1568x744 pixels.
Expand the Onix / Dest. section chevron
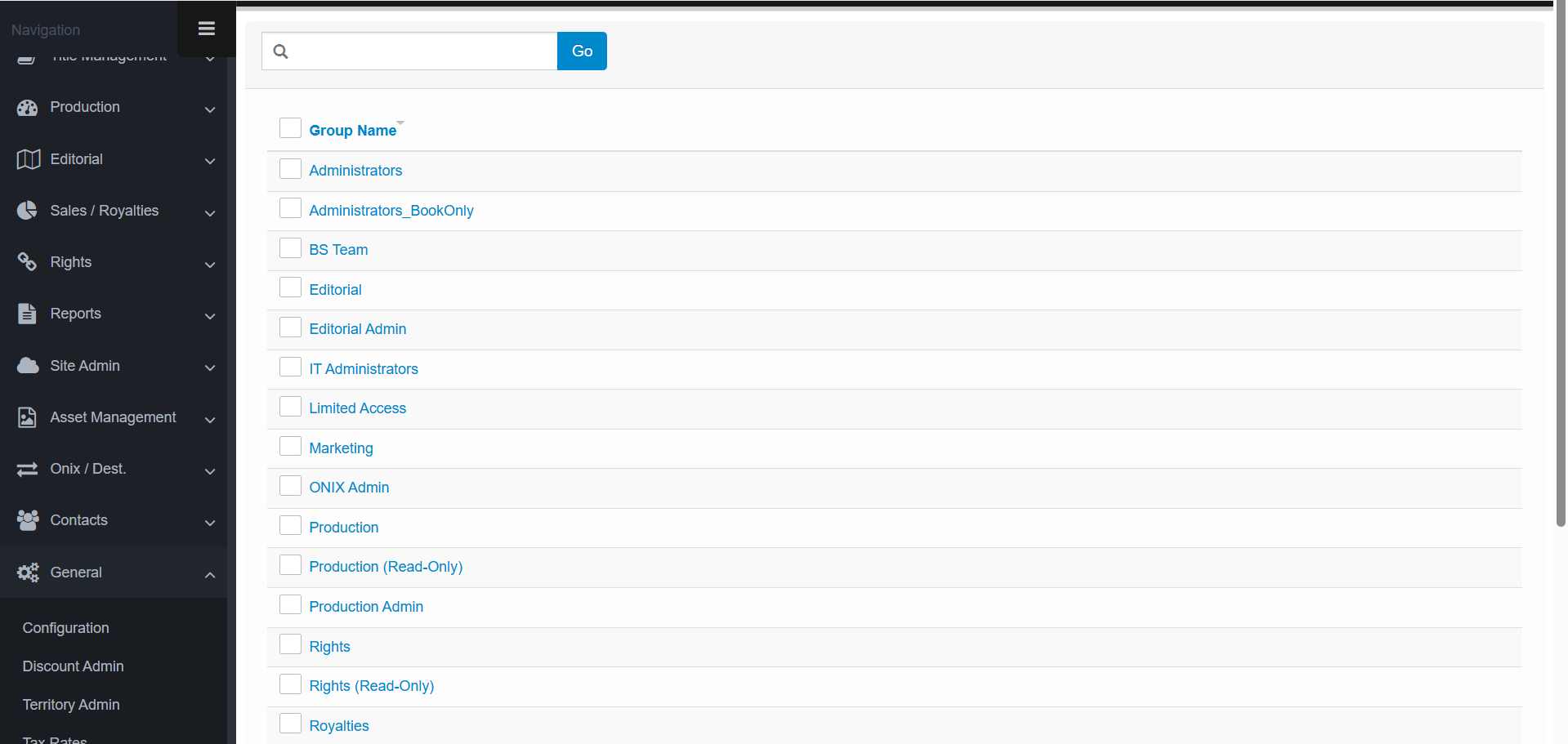[210, 471]
